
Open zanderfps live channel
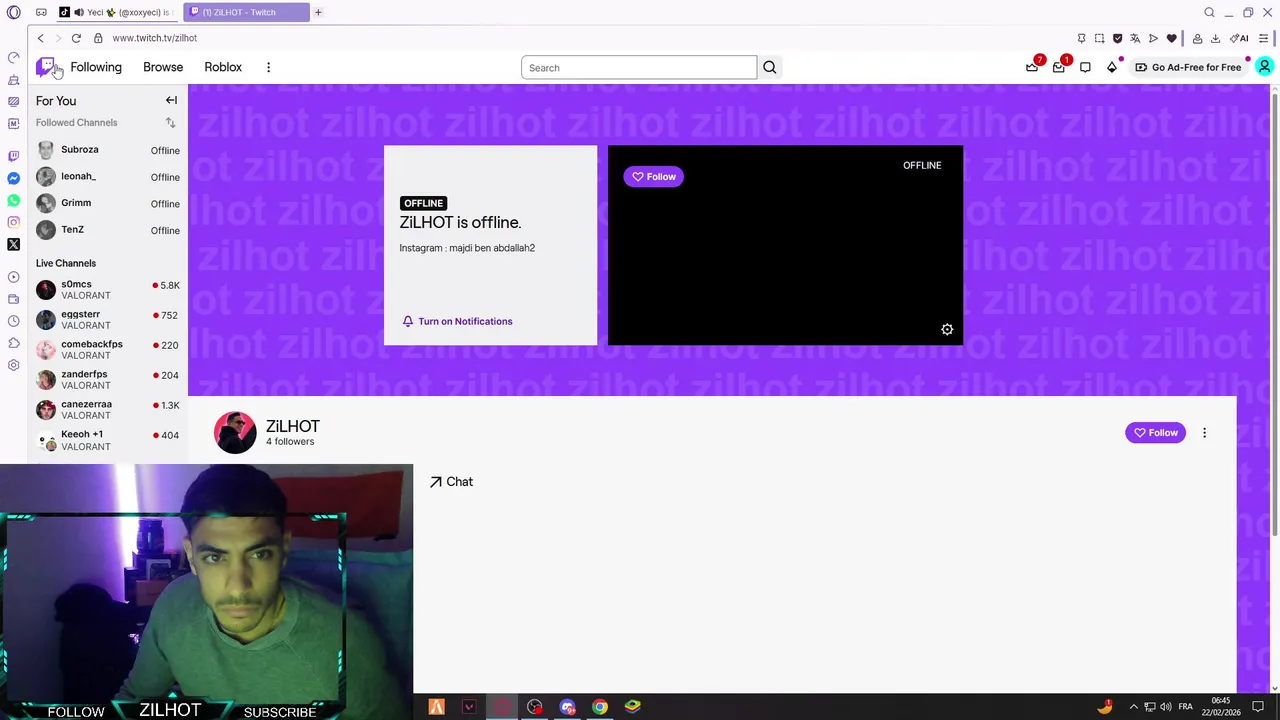(108, 380)
